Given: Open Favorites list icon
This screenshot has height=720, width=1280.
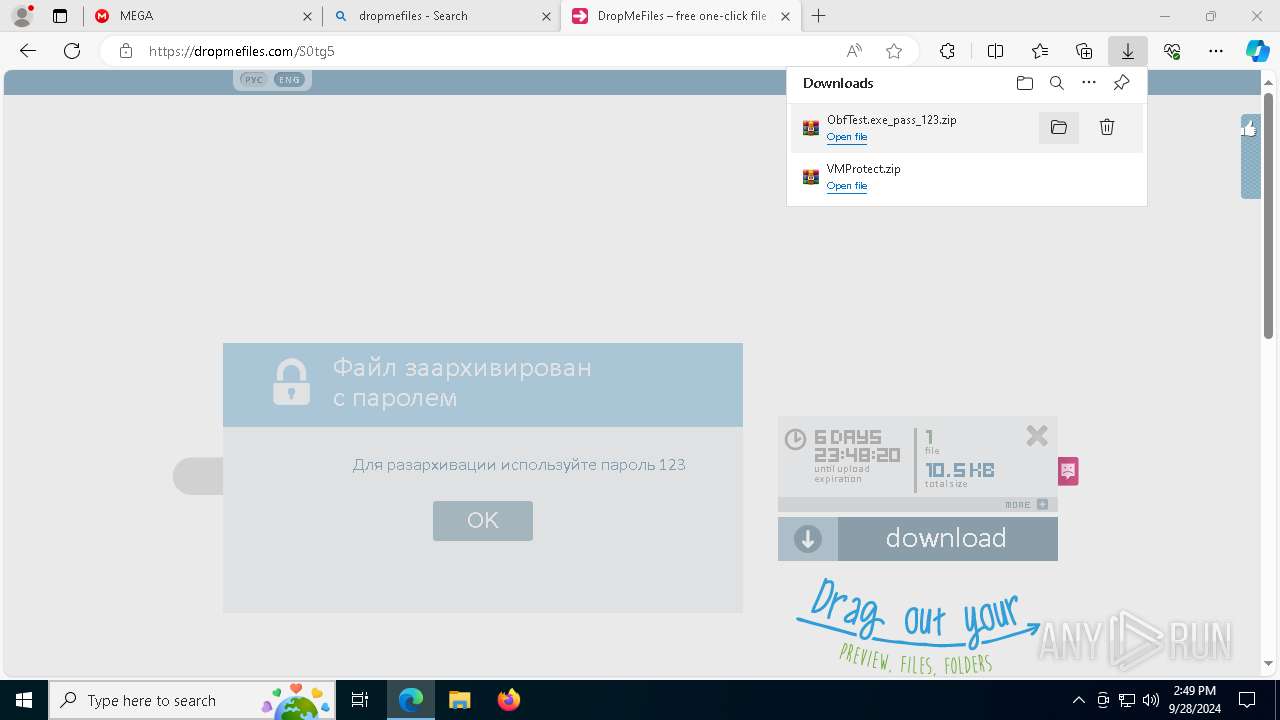Looking at the screenshot, I should [x=1040, y=51].
